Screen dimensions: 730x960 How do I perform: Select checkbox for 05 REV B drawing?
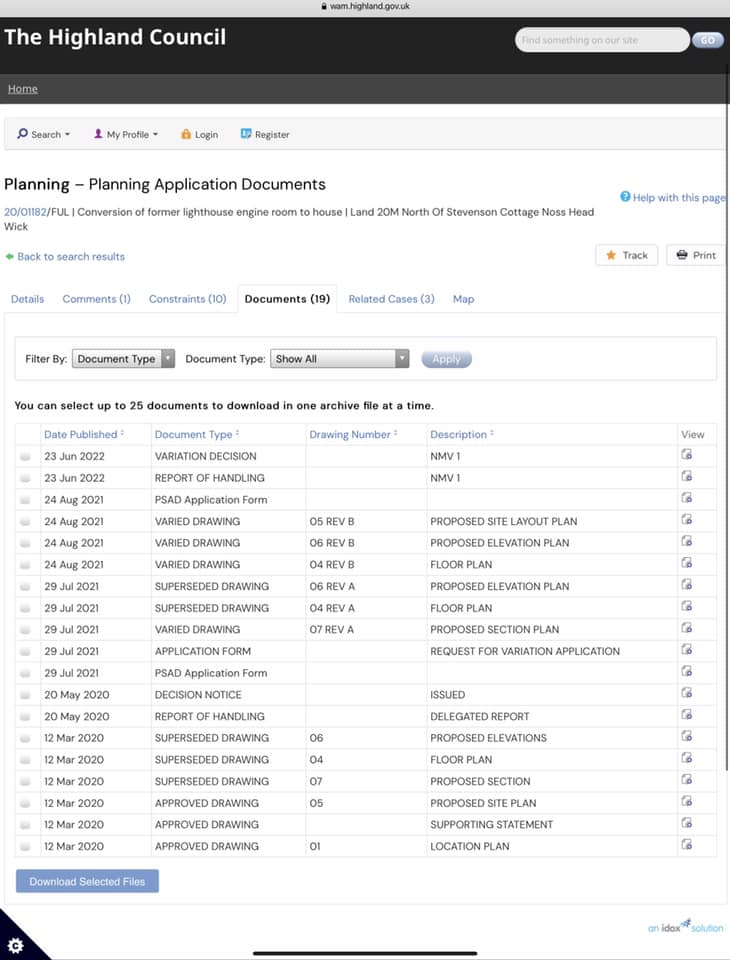coord(25,522)
